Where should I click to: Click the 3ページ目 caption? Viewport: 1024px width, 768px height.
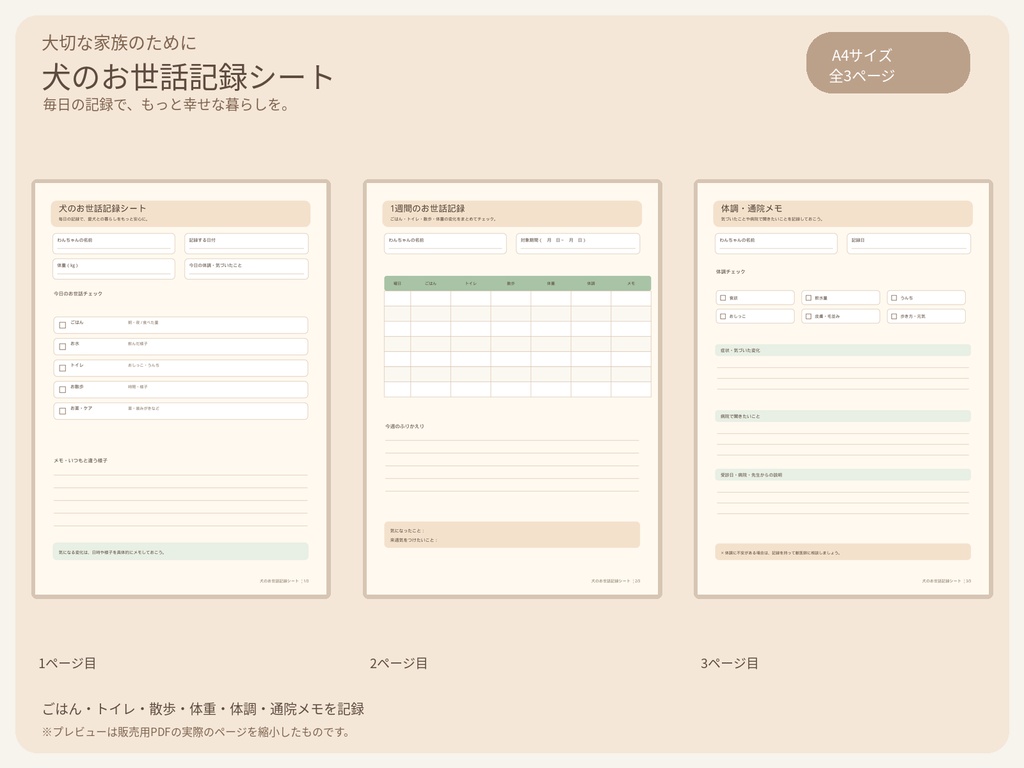click(729, 664)
